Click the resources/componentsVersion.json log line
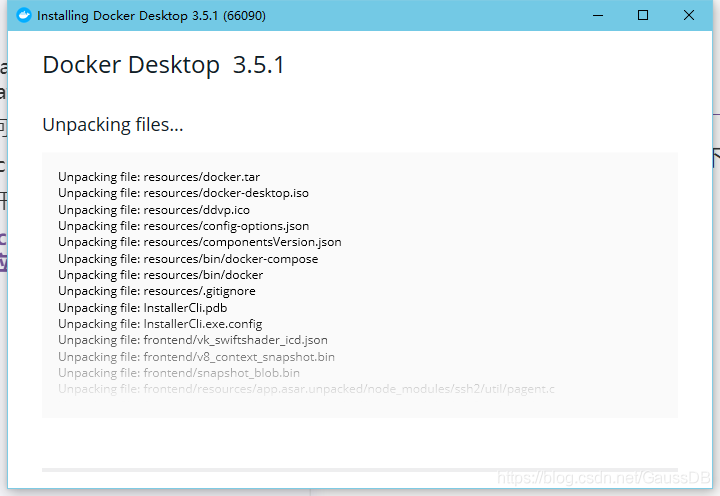720x496 pixels. 200,242
